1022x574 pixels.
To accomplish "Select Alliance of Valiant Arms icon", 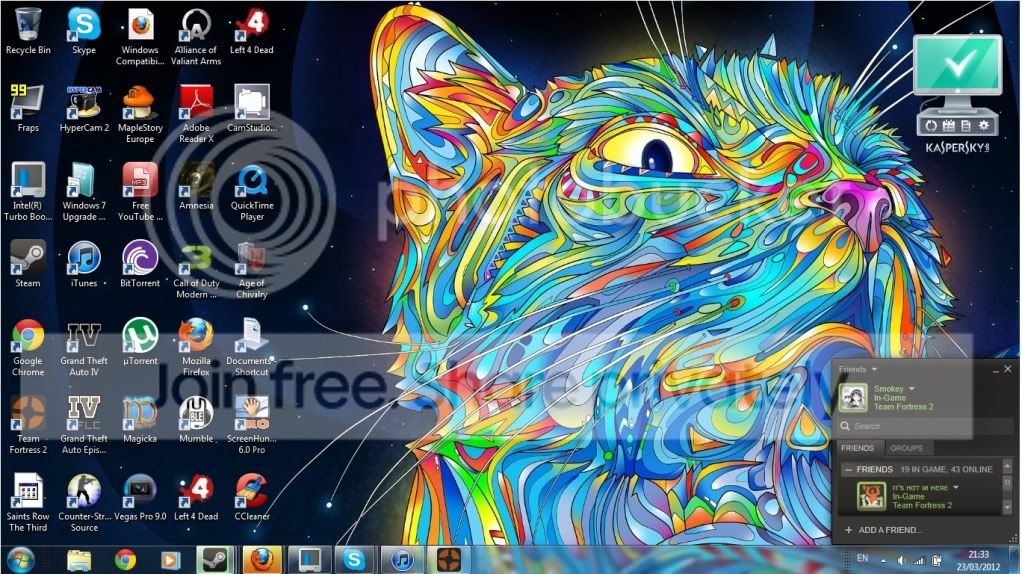I will [196, 36].
